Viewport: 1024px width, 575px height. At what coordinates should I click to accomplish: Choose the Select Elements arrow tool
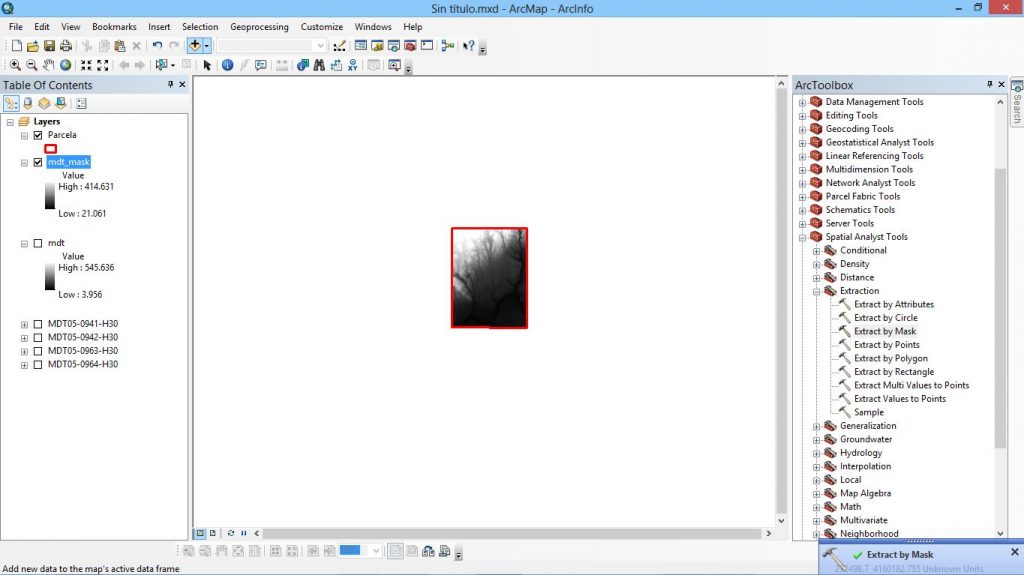click(x=207, y=65)
